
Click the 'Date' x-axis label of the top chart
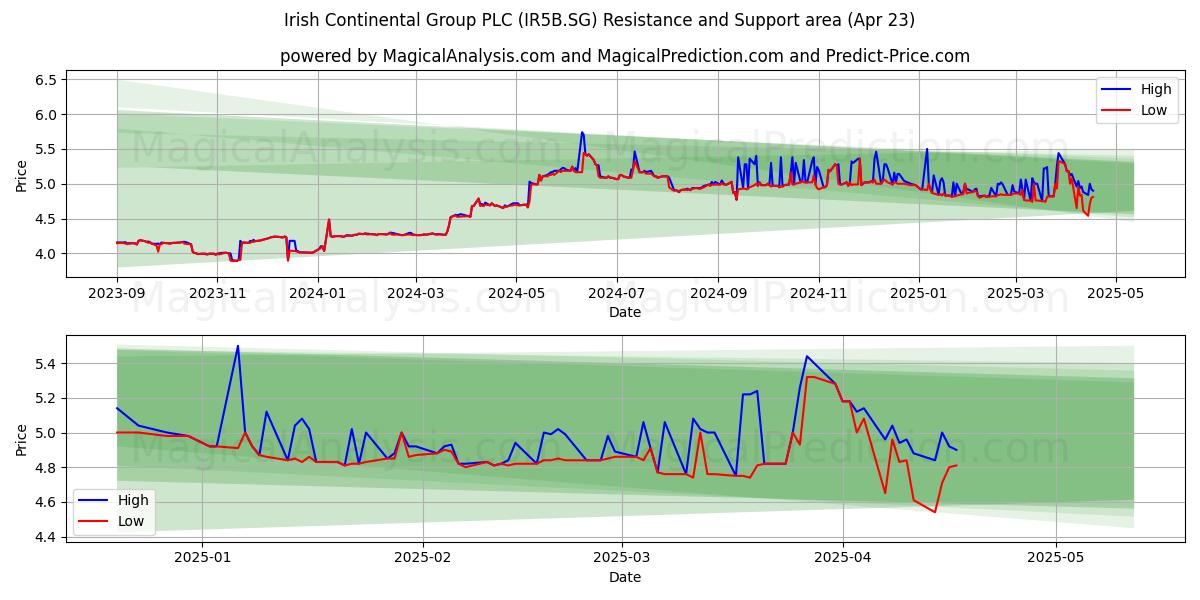(625, 312)
